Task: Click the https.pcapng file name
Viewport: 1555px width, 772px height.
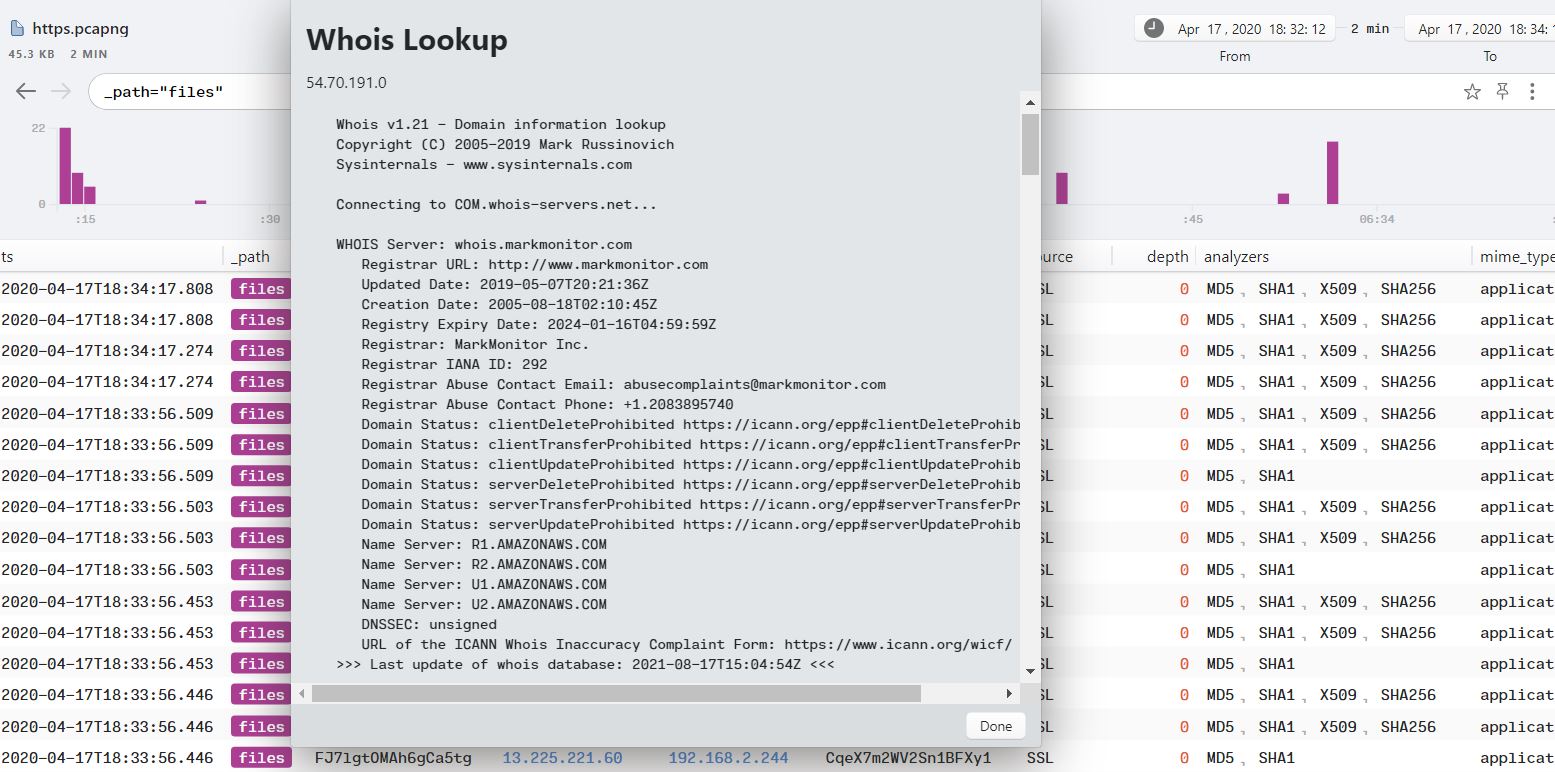Action: pyautogui.click(x=81, y=28)
